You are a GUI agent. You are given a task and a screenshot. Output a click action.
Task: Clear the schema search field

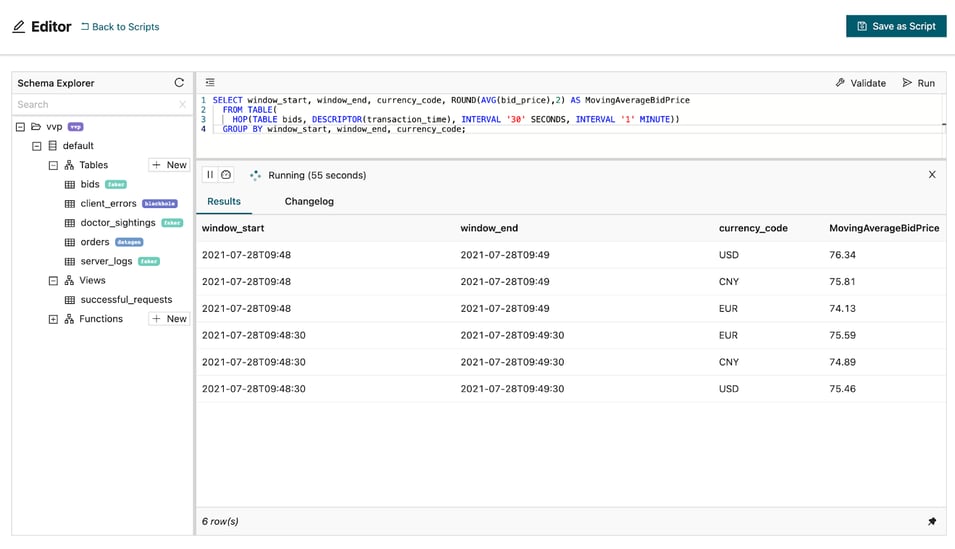coord(182,104)
